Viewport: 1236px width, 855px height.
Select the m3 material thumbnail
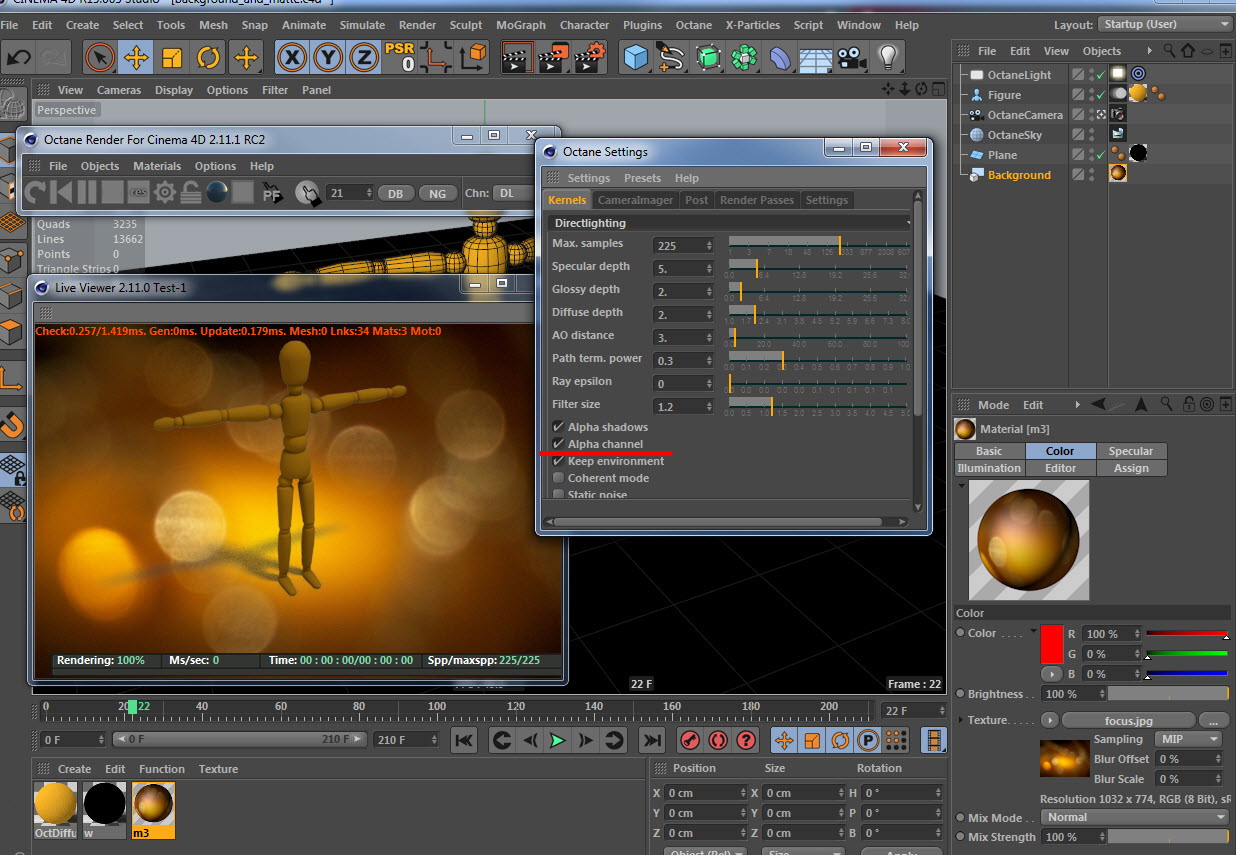[153, 804]
